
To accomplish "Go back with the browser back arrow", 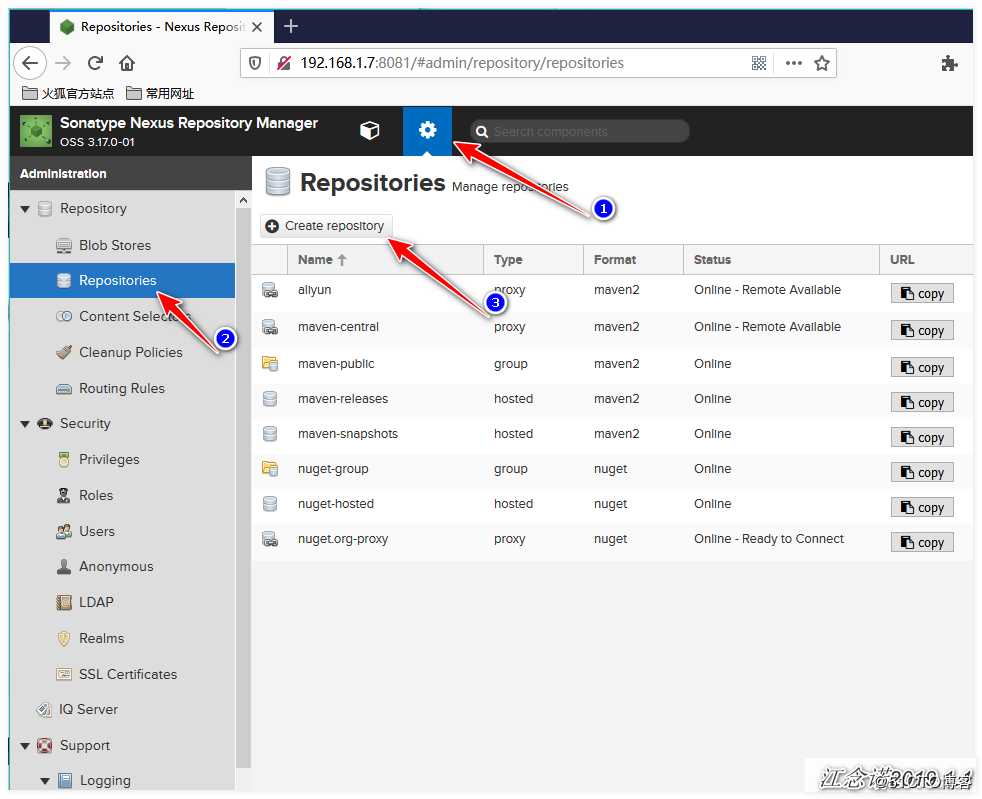I will [29, 63].
